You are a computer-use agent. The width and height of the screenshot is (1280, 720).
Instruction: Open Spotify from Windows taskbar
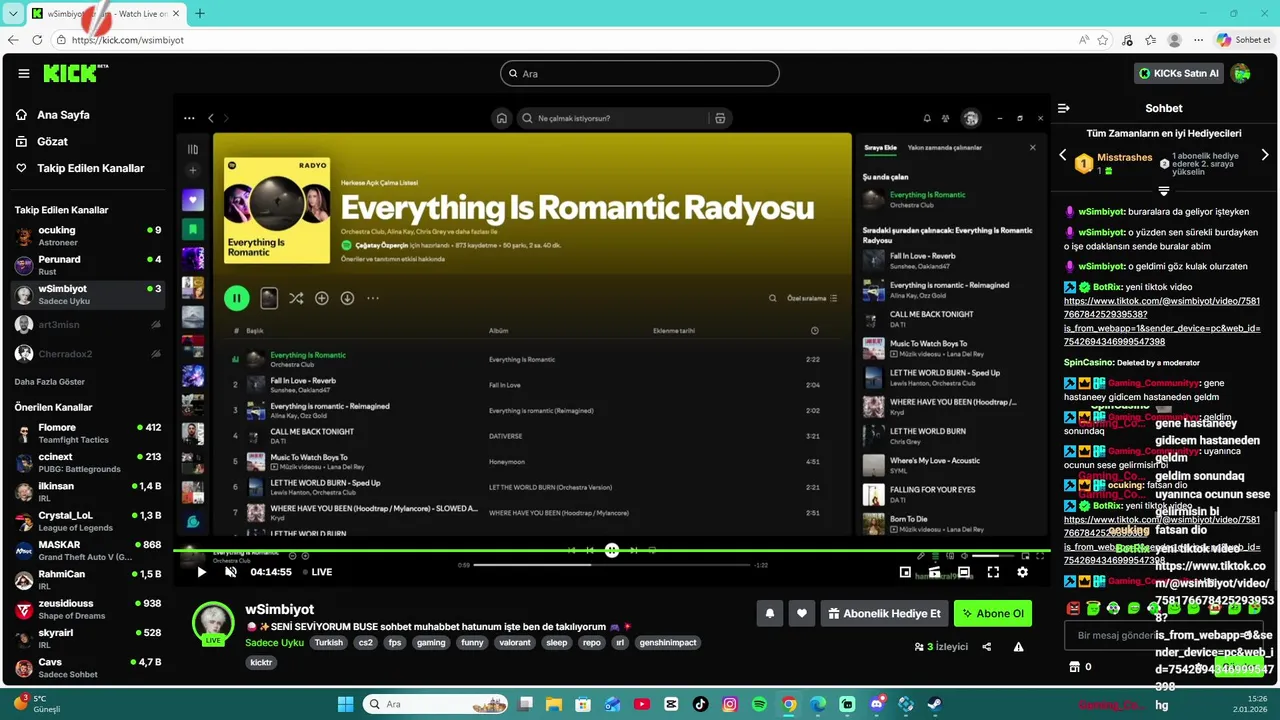pyautogui.click(x=759, y=704)
